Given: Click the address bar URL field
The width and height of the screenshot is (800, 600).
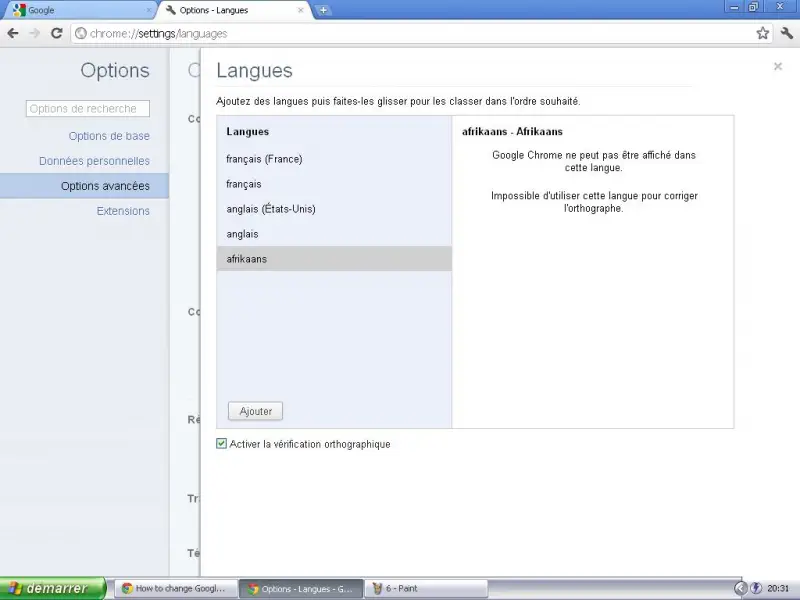Looking at the screenshot, I should 421,34.
